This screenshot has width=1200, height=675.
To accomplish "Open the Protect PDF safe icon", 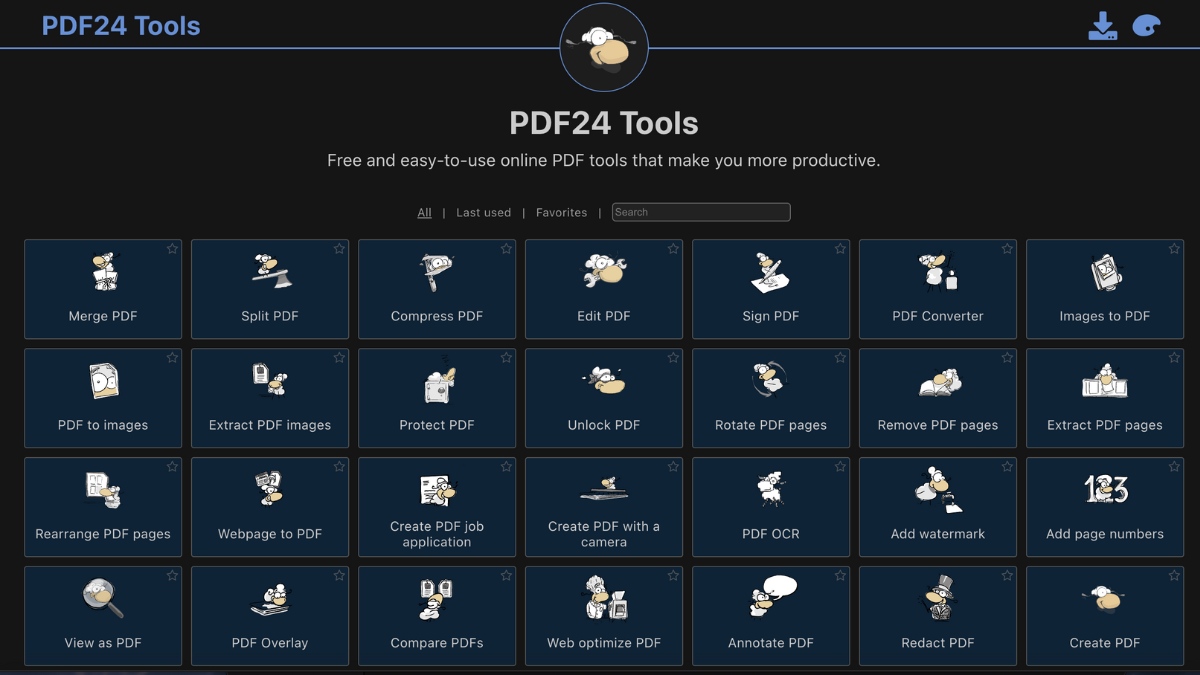I will pos(437,383).
